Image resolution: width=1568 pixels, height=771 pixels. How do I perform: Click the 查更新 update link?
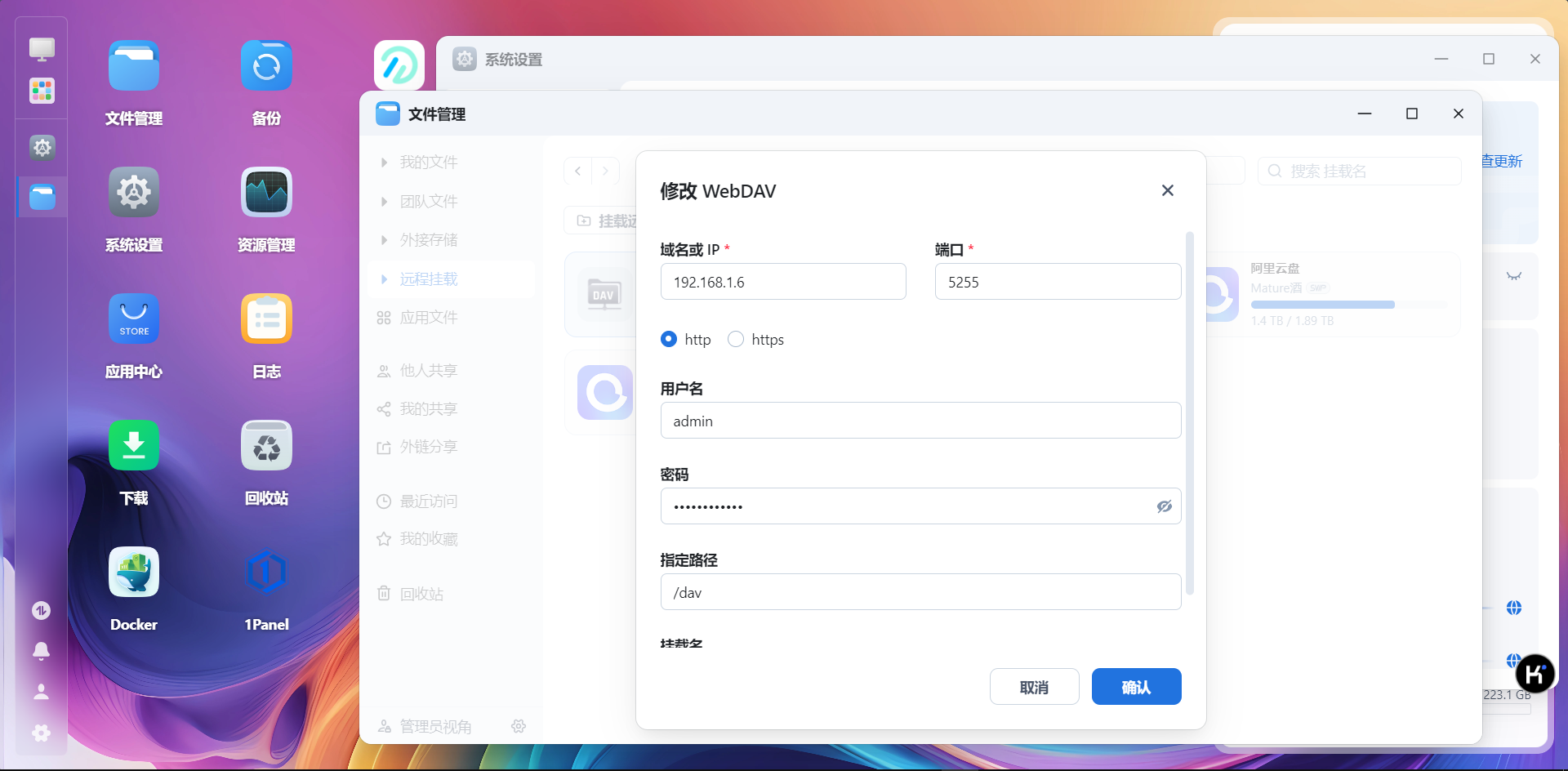coord(1500,161)
